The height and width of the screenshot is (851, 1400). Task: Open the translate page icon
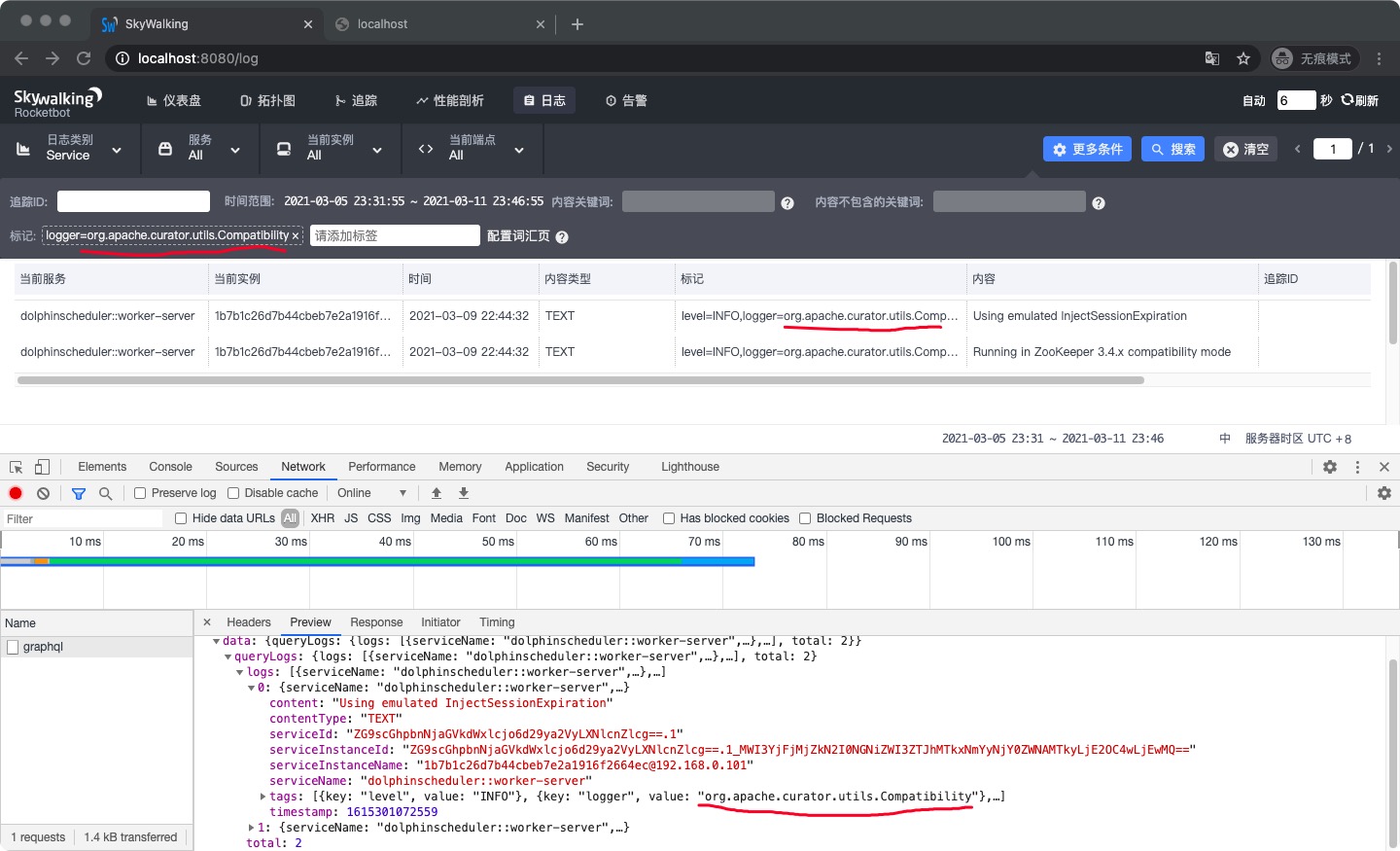[x=1212, y=58]
